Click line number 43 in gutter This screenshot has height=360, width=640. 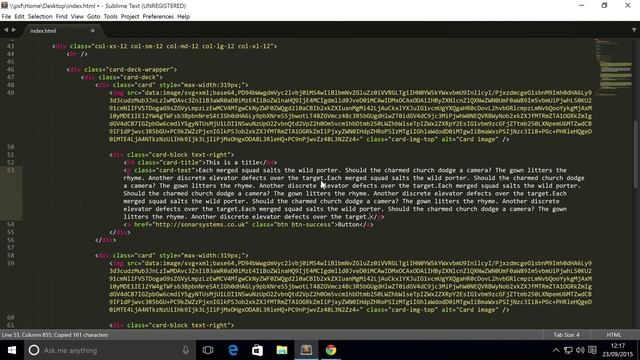coord(11,46)
